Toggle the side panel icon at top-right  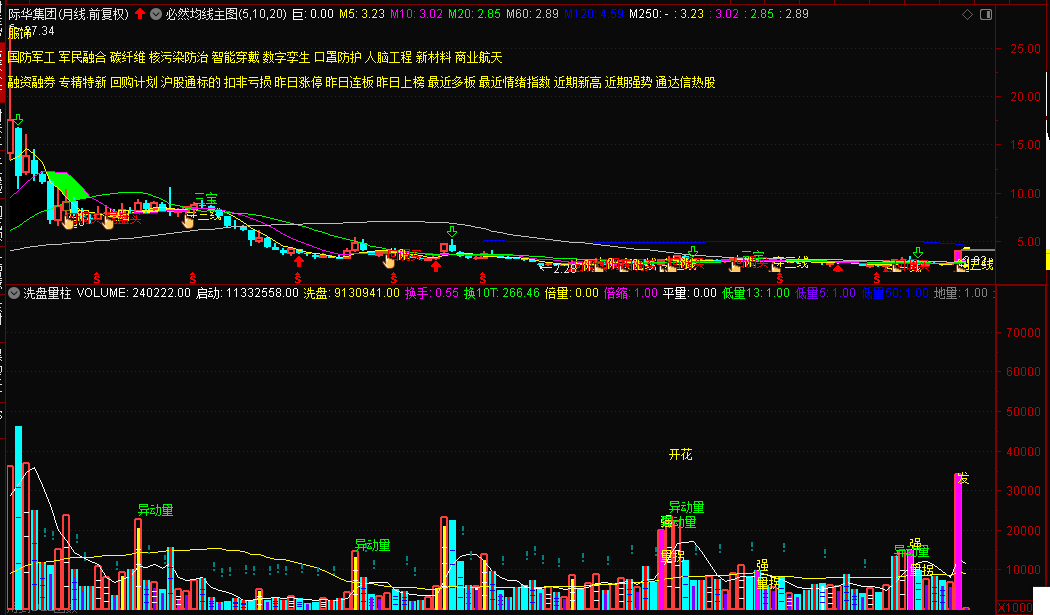point(986,14)
